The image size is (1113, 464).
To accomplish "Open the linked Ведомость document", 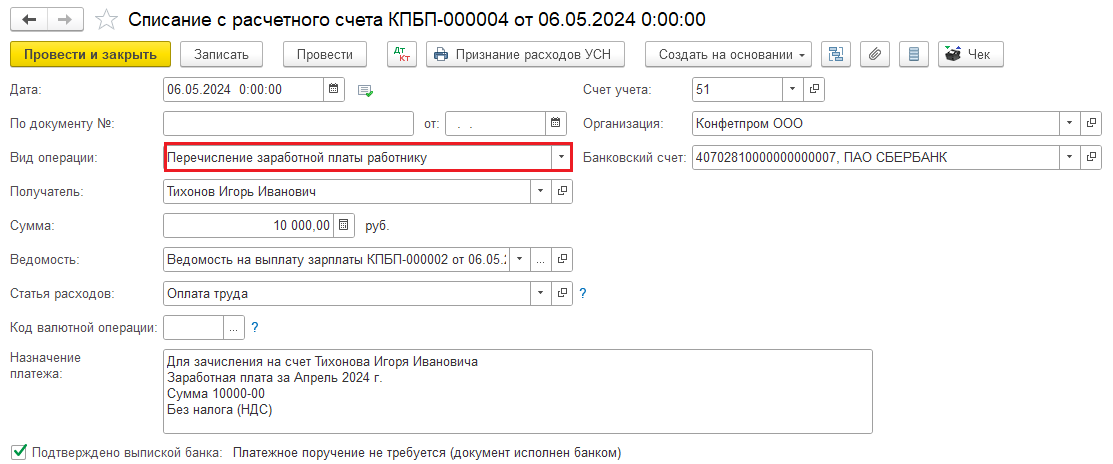I will click(561, 260).
